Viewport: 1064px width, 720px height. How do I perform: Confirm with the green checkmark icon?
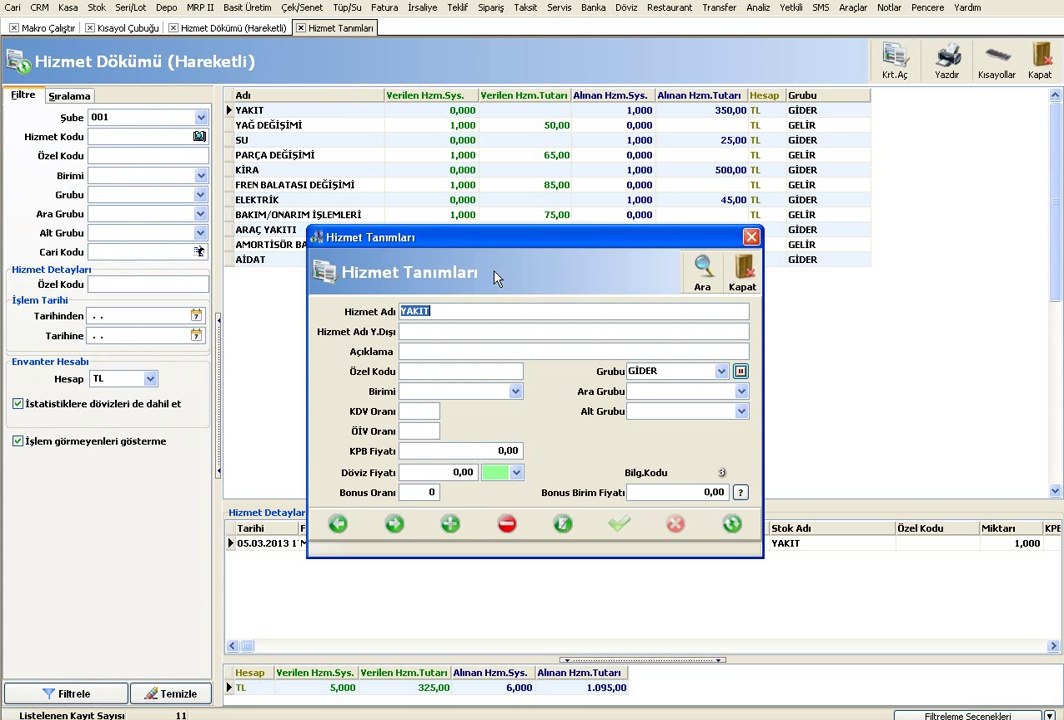[619, 524]
